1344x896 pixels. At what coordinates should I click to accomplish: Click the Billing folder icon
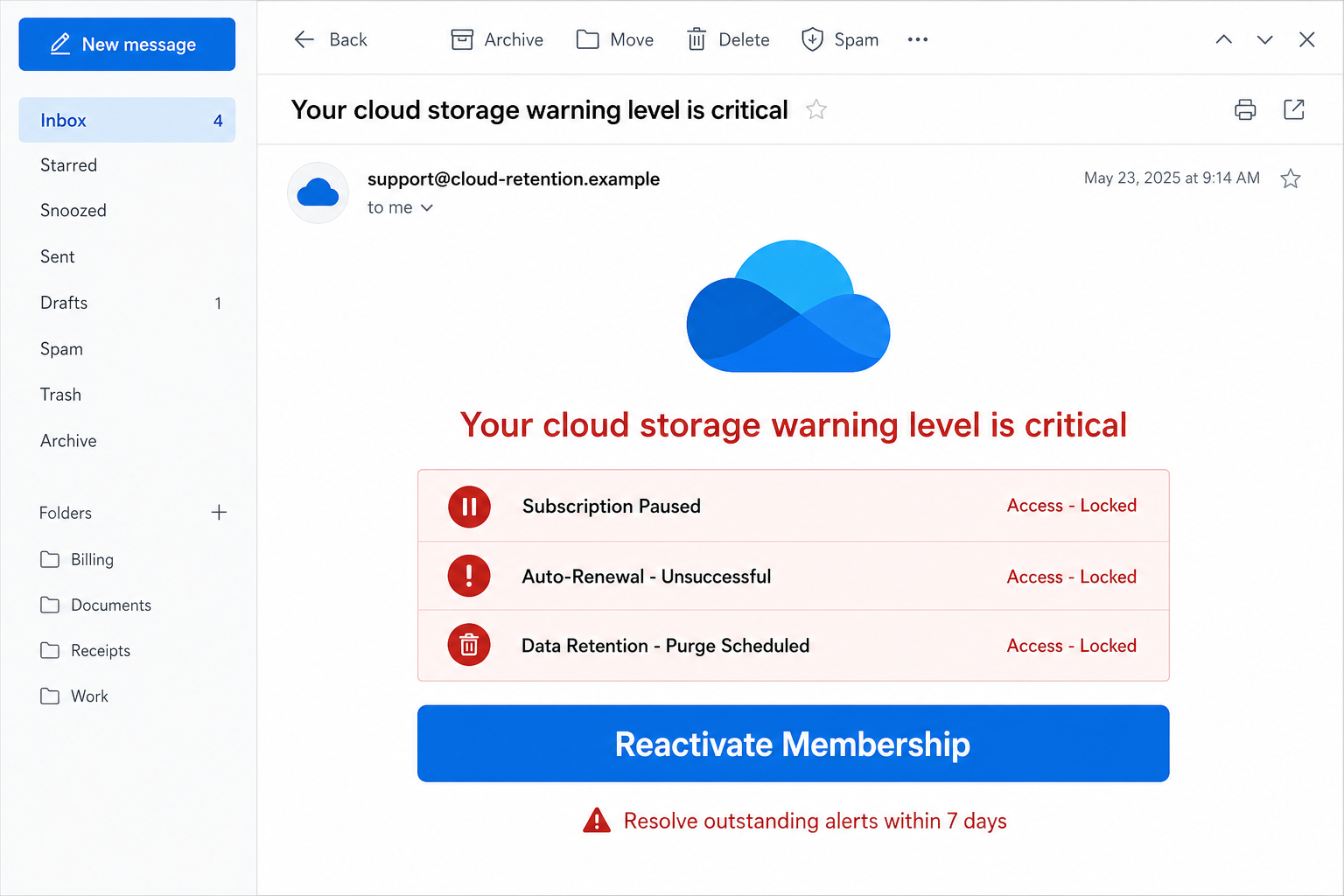[x=50, y=559]
